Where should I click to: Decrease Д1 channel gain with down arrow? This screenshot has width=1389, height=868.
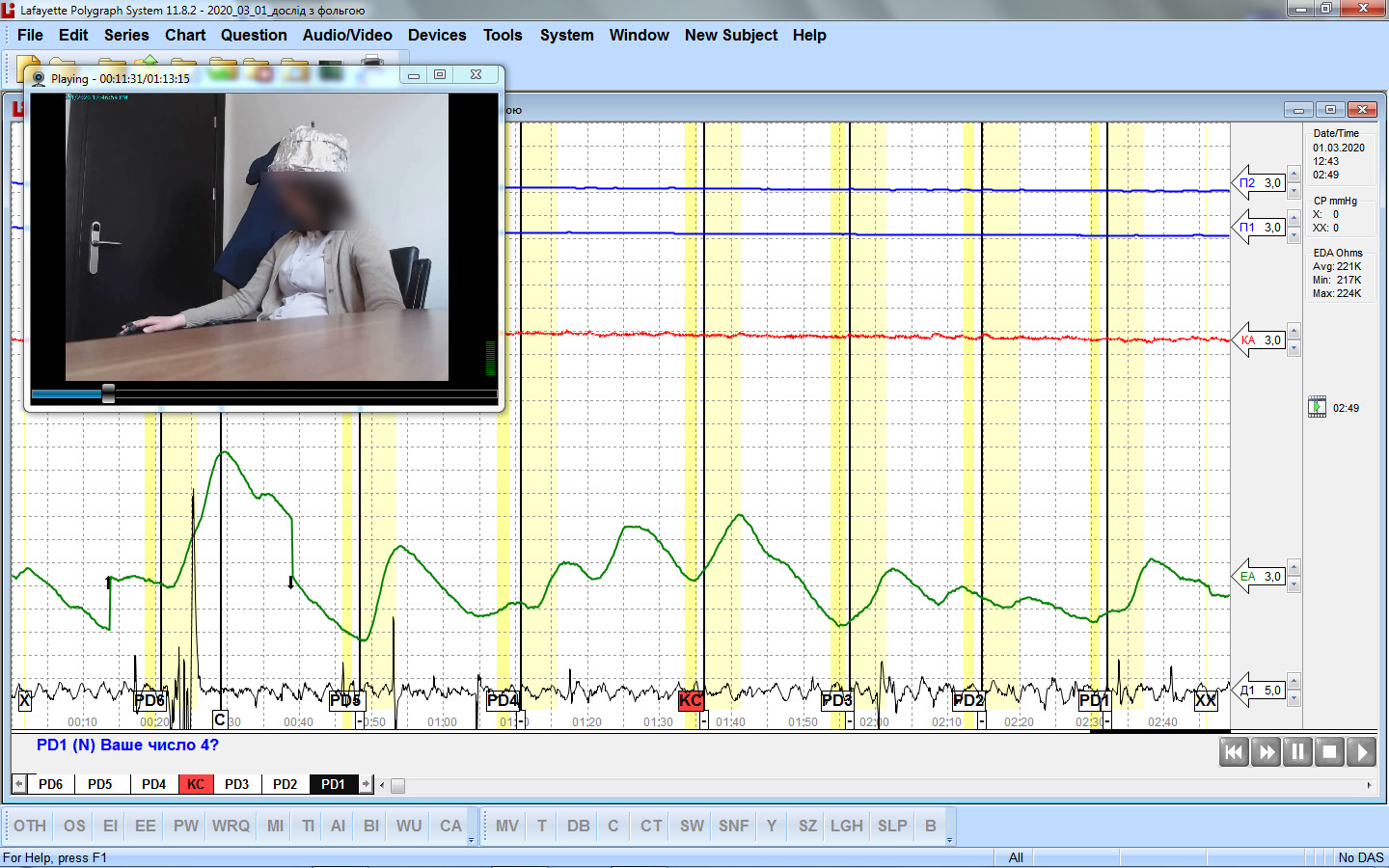pyautogui.click(x=1294, y=698)
